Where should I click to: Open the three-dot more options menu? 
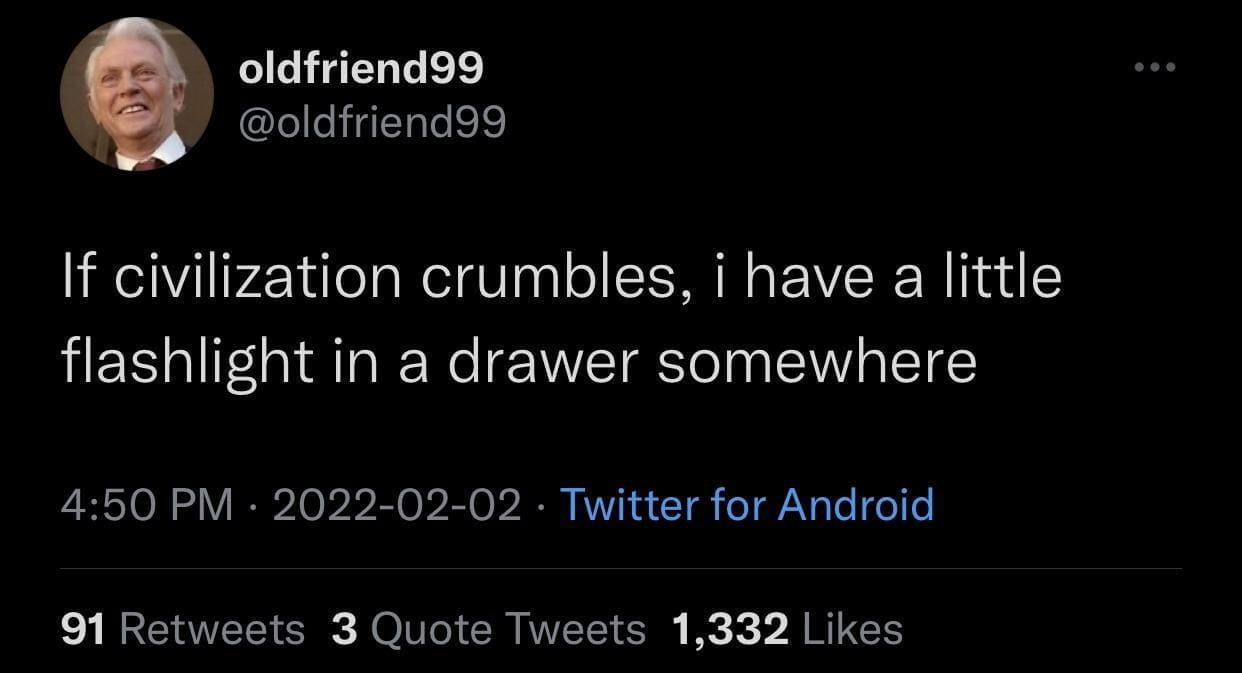click(x=1158, y=68)
